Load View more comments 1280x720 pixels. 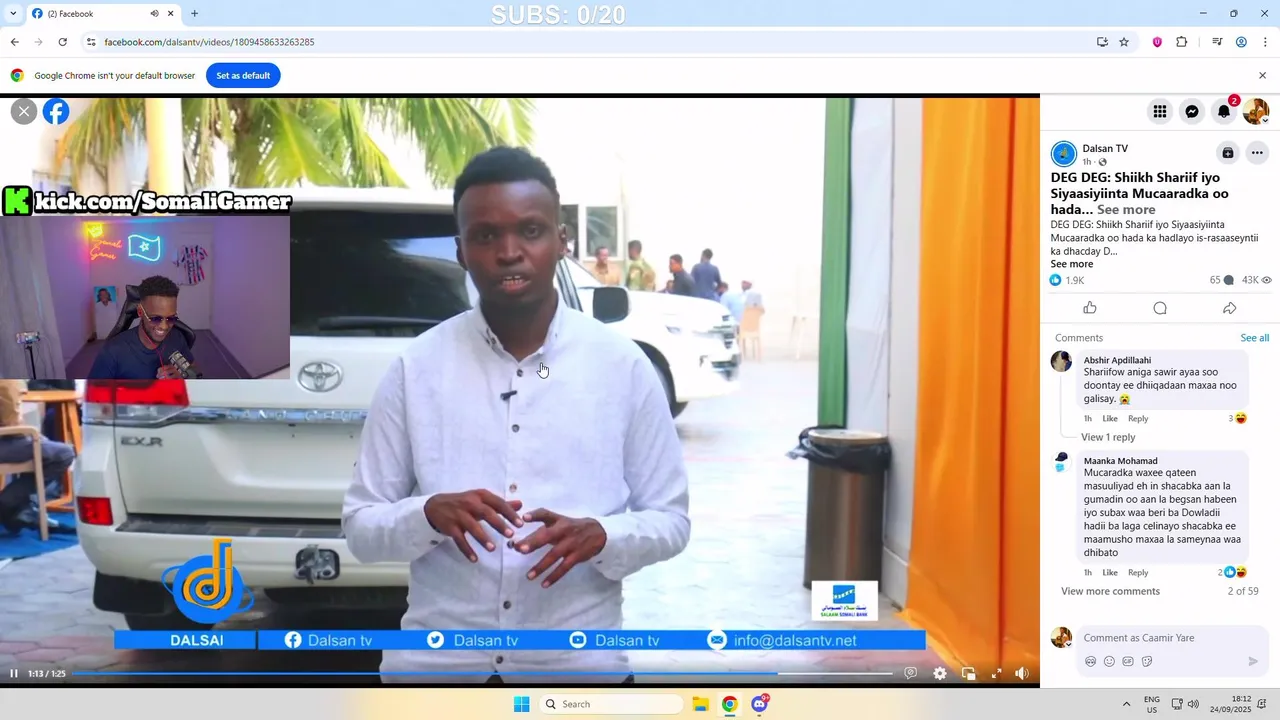[1110, 591]
